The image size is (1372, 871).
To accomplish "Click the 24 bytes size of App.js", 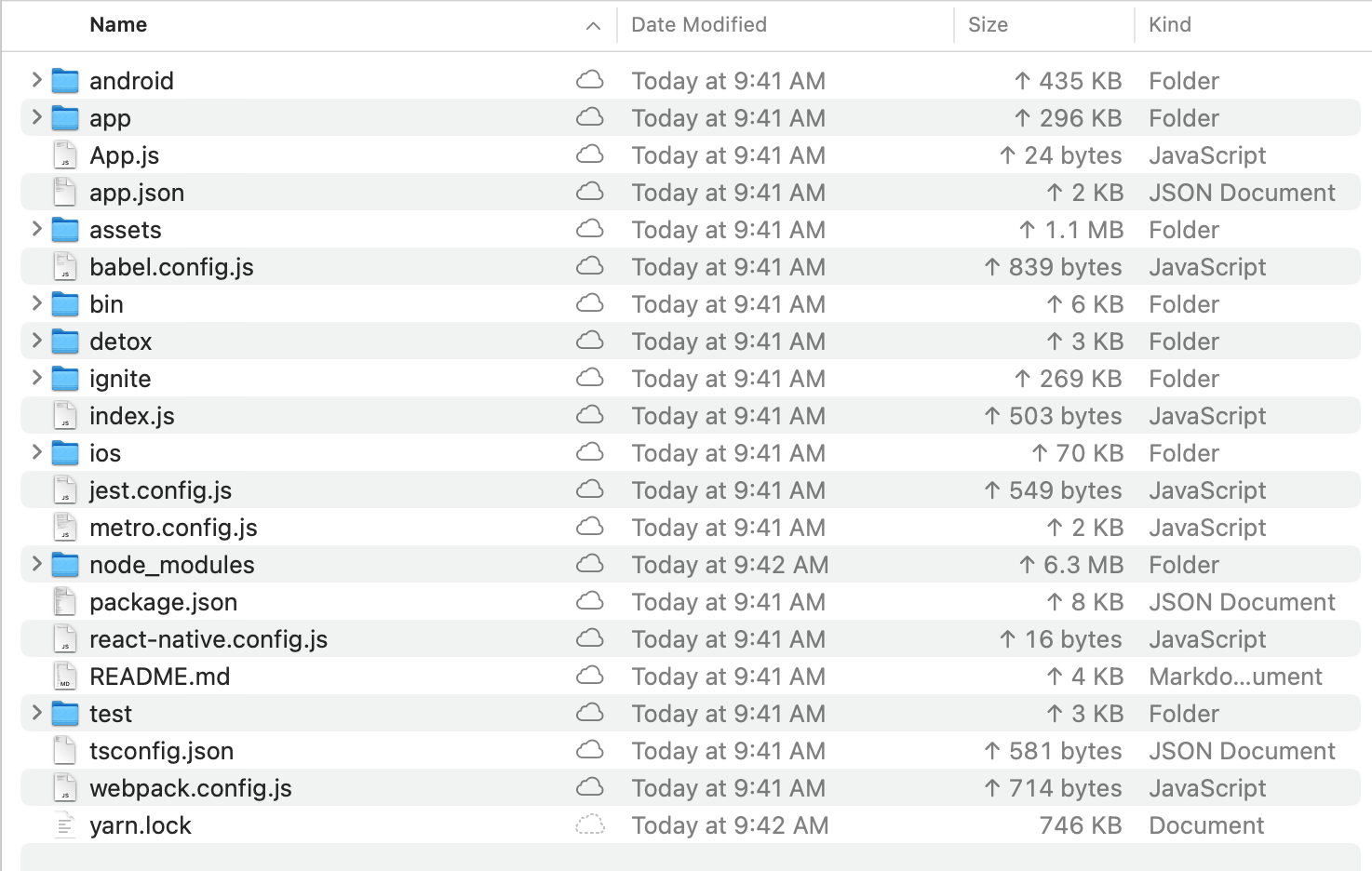I will (x=1060, y=155).
